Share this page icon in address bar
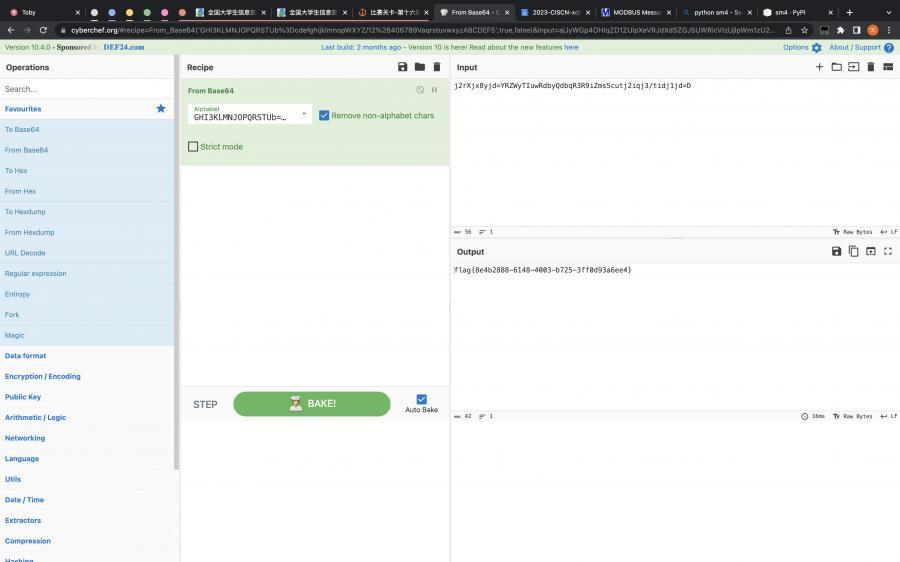The image size is (900, 562). (x=788, y=30)
